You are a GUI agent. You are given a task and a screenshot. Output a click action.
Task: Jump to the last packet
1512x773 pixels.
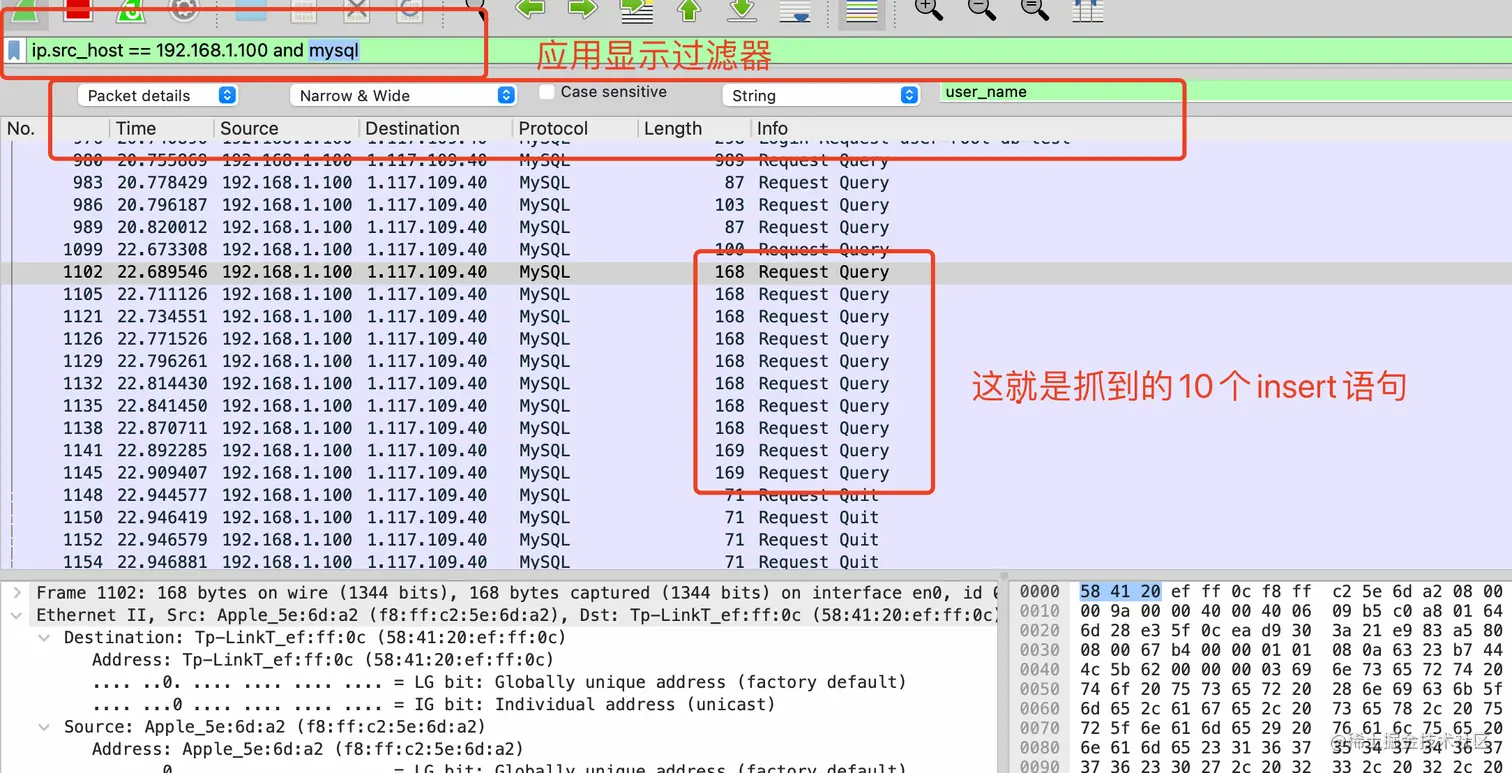click(741, 10)
